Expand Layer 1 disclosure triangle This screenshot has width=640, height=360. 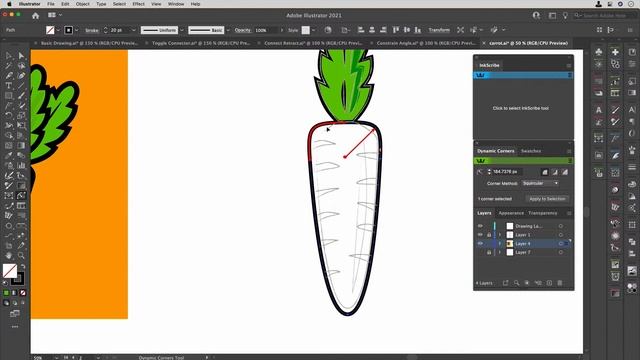[x=500, y=235]
